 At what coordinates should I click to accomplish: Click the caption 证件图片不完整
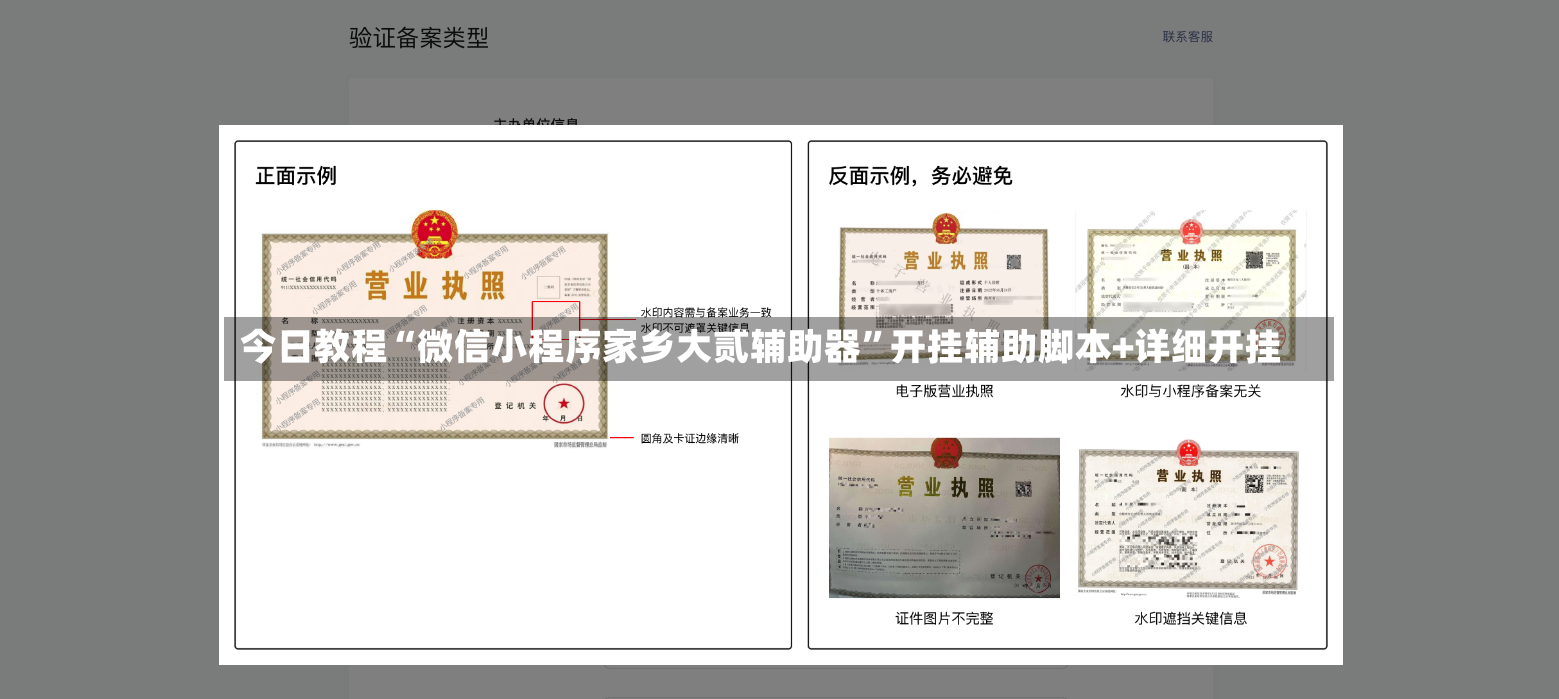(x=944, y=619)
